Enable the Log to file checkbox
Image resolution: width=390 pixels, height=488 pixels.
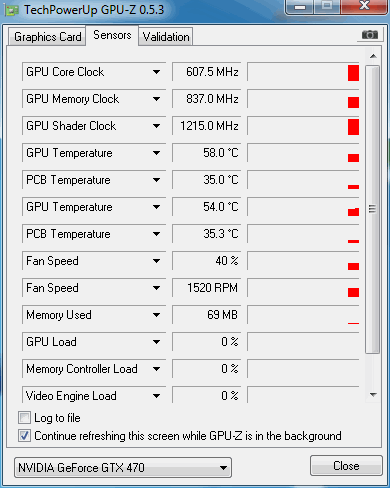coord(24,418)
